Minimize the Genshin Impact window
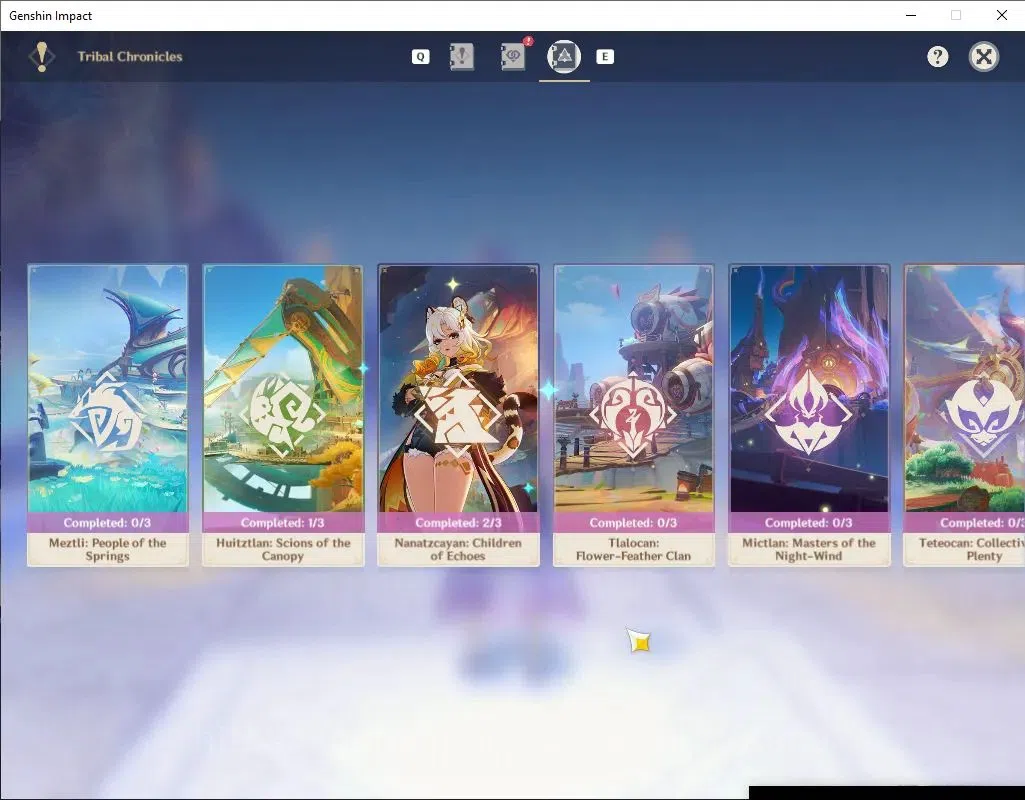Screen dimensions: 1025x800 911,15
